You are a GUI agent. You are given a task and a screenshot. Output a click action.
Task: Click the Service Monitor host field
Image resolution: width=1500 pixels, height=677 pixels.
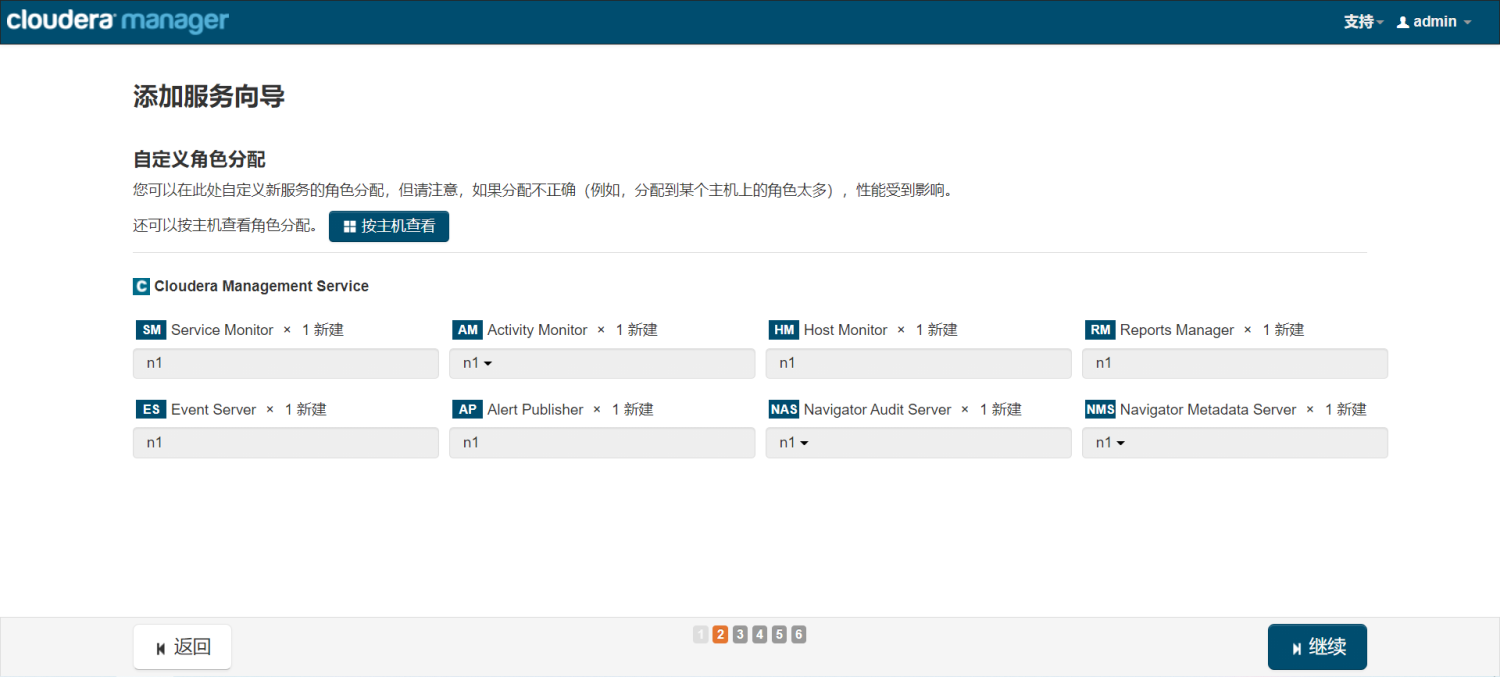[286, 363]
